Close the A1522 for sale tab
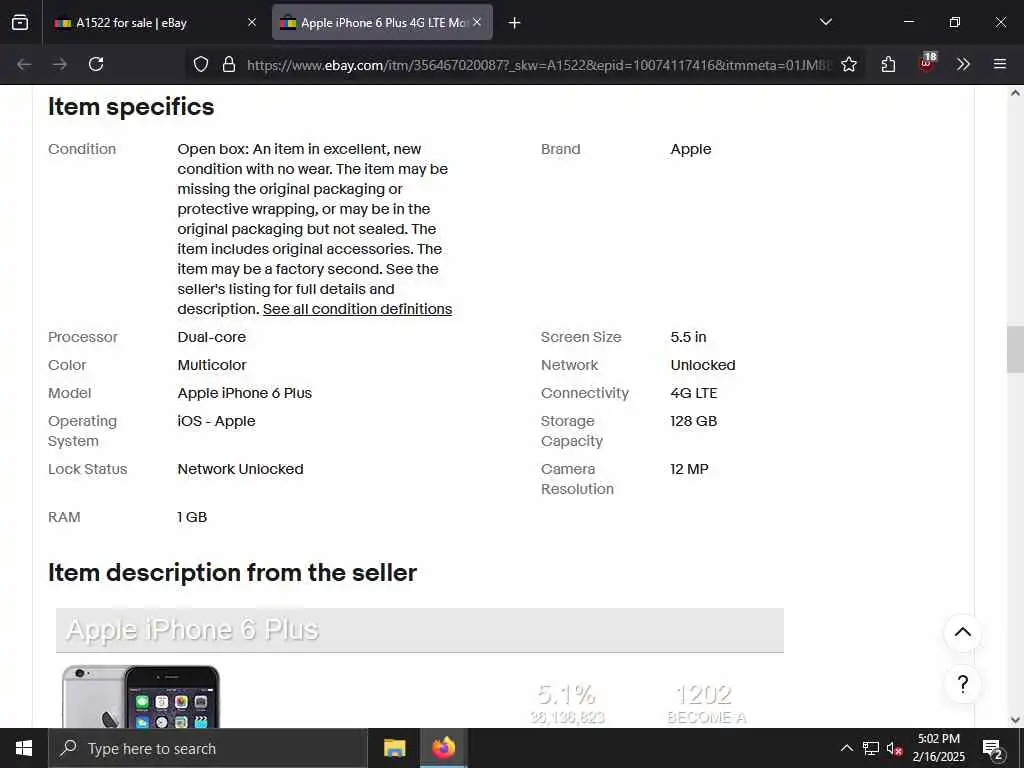 [x=252, y=22]
